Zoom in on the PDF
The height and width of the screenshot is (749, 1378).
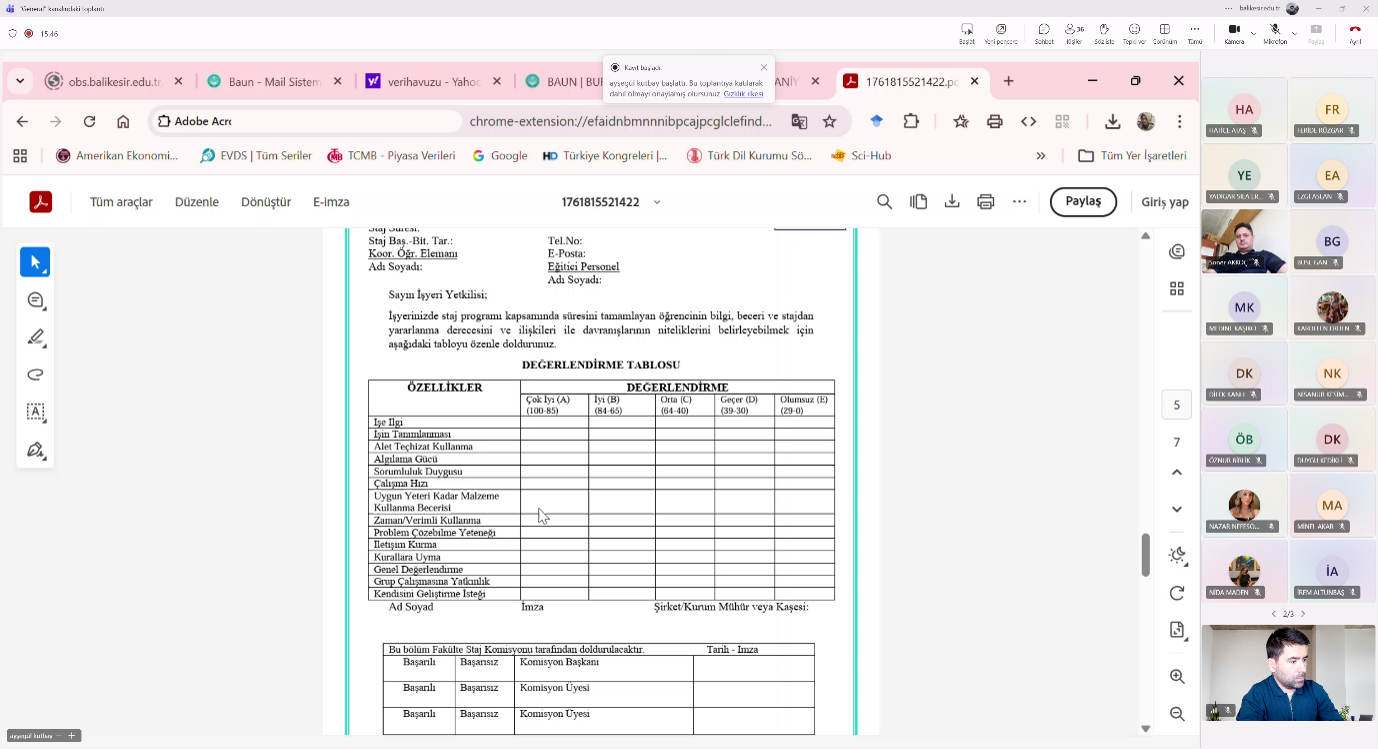[x=1177, y=676]
